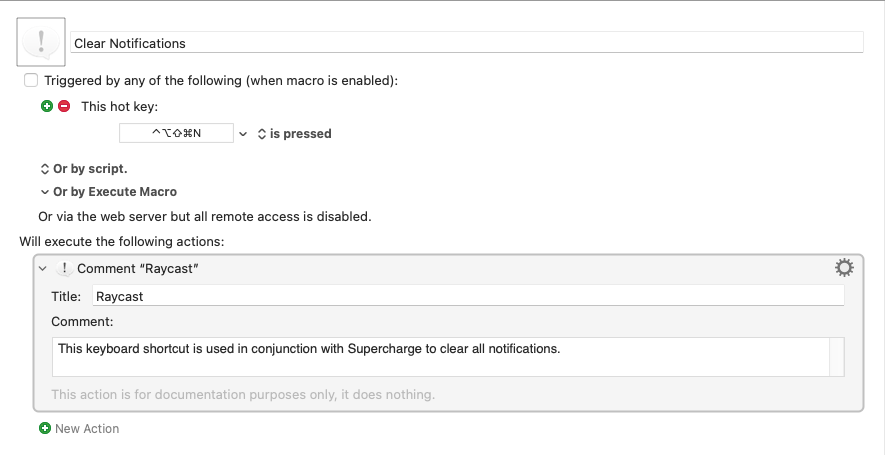
Task: Click the 'This hot key:' trigger label
Action: 119,106
